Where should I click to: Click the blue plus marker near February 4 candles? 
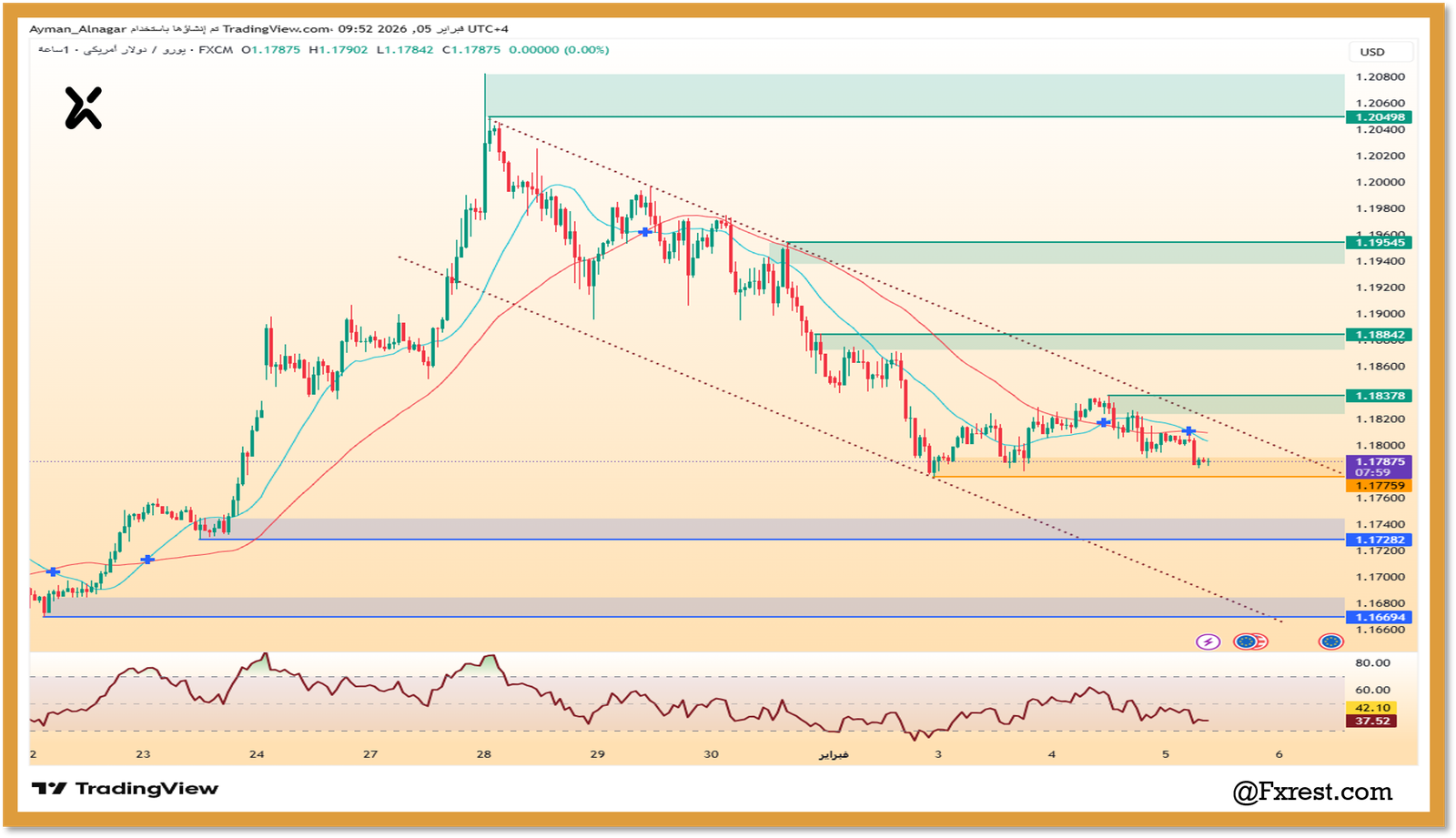[x=1104, y=423]
